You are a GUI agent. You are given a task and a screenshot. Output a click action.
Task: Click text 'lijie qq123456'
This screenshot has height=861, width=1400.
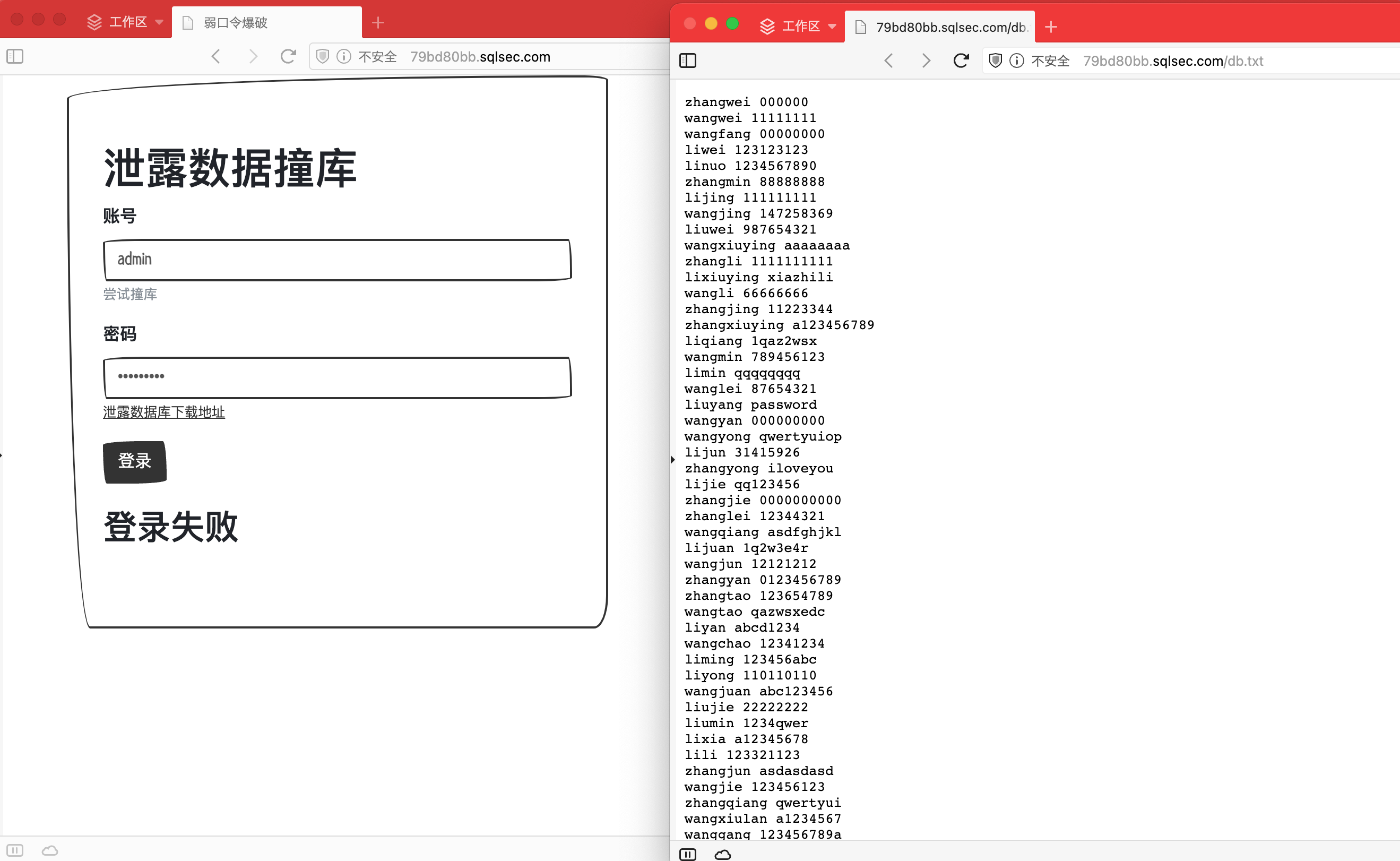(x=742, y=485)
